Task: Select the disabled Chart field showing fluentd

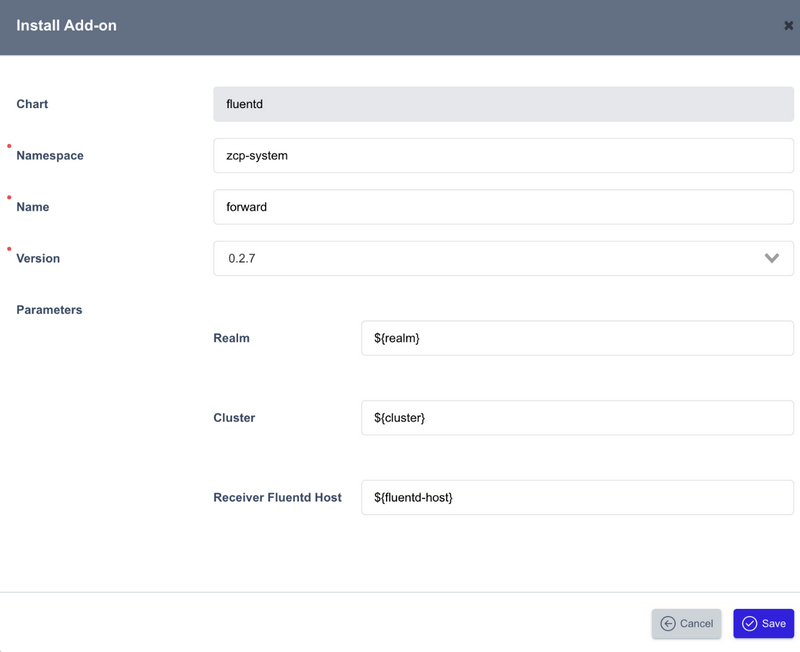Action: coord(503,104)
